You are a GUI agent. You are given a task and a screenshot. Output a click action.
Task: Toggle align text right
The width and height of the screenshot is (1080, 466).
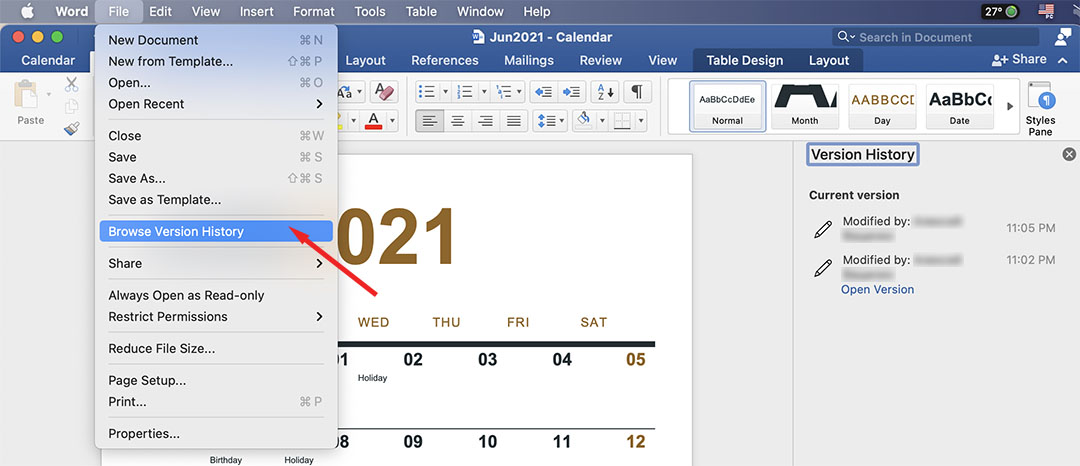click(486, 121)
